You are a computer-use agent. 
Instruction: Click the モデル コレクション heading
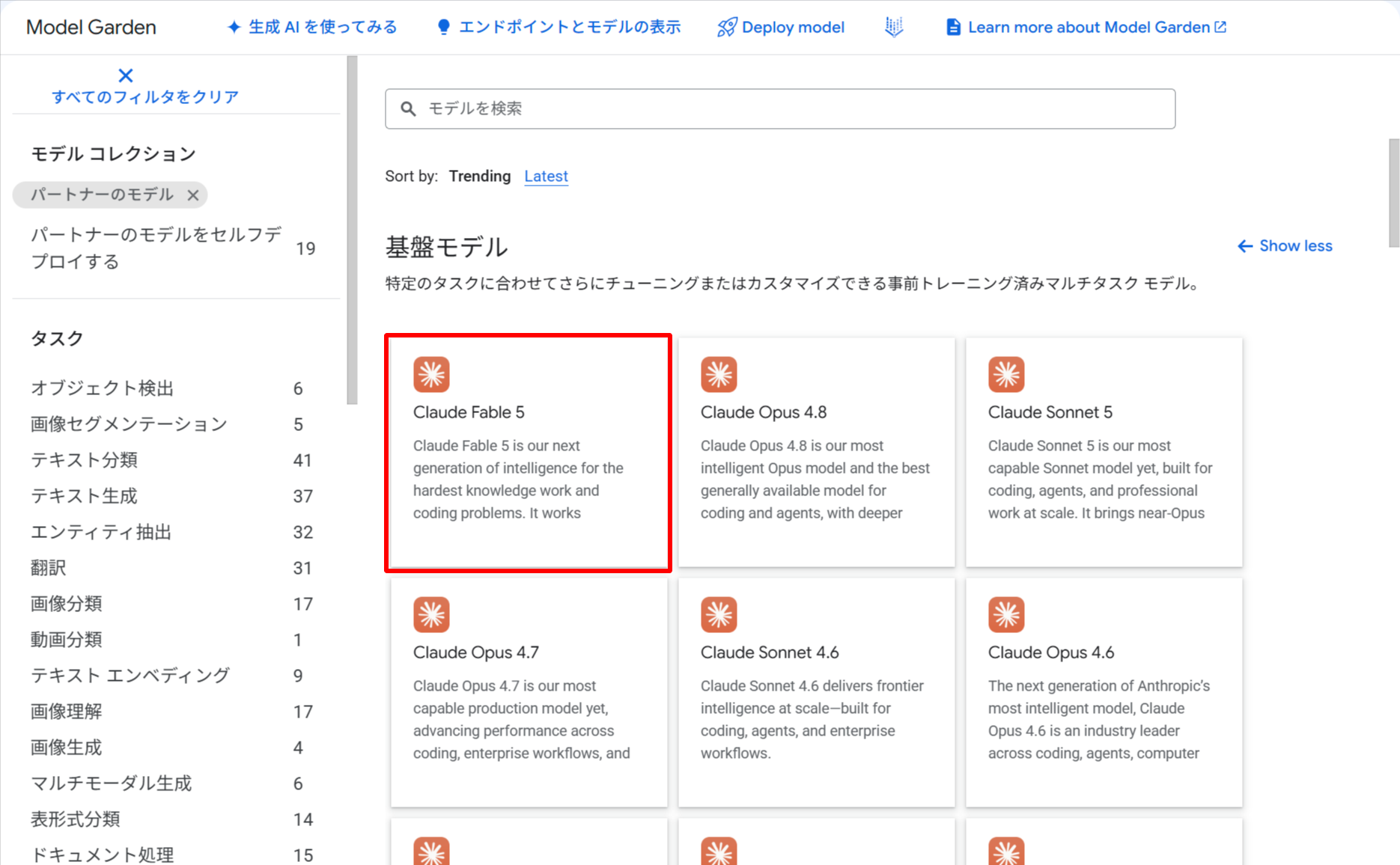[x=113, y=154]
